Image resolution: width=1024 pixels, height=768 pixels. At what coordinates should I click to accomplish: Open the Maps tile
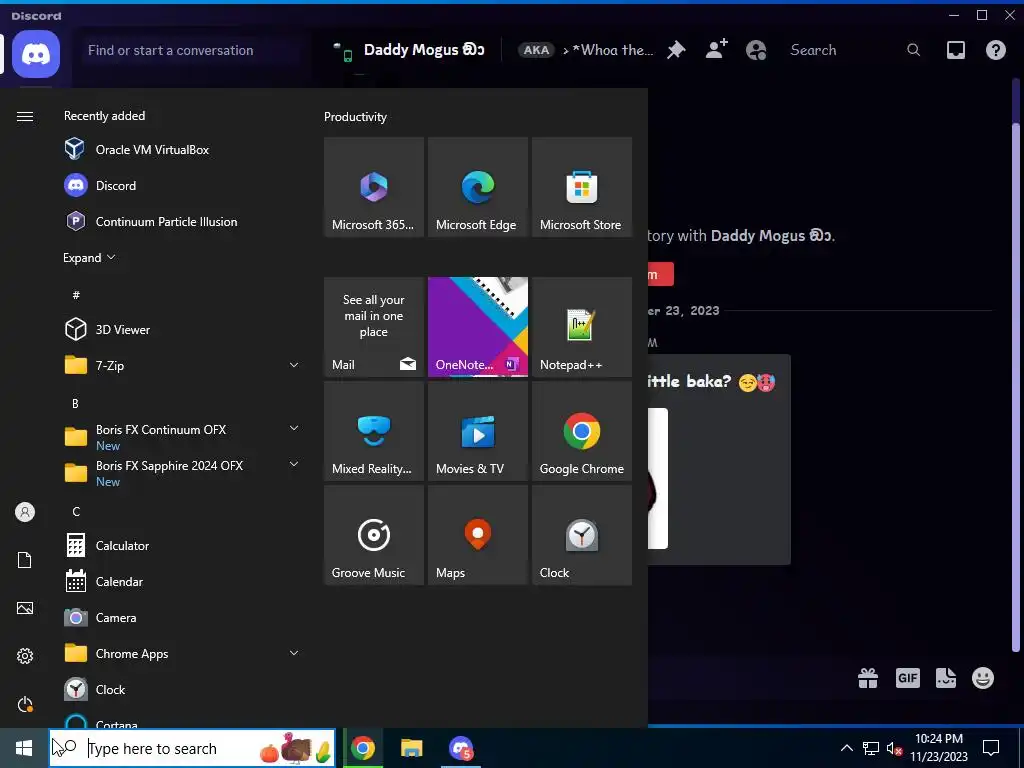(477, 535)
